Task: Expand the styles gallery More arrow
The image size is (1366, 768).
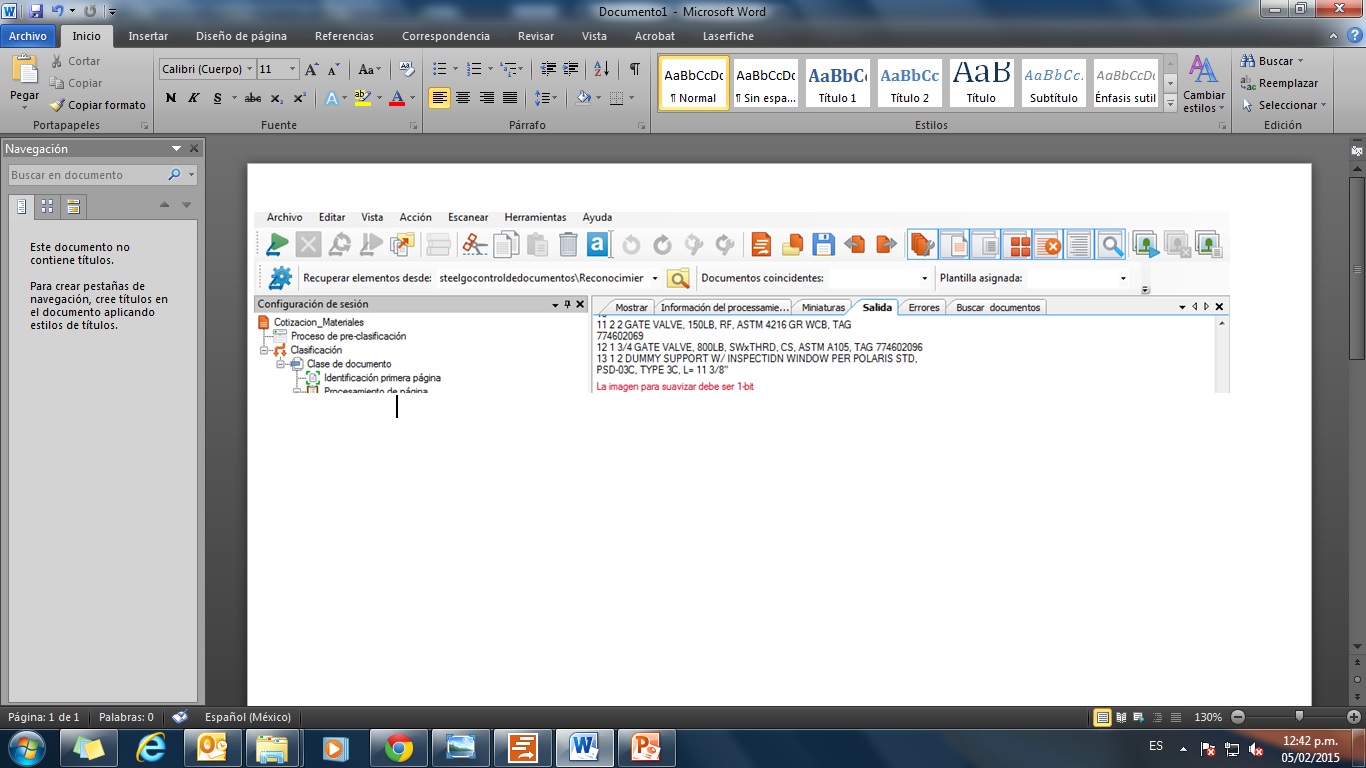Action: point(1170,103)
